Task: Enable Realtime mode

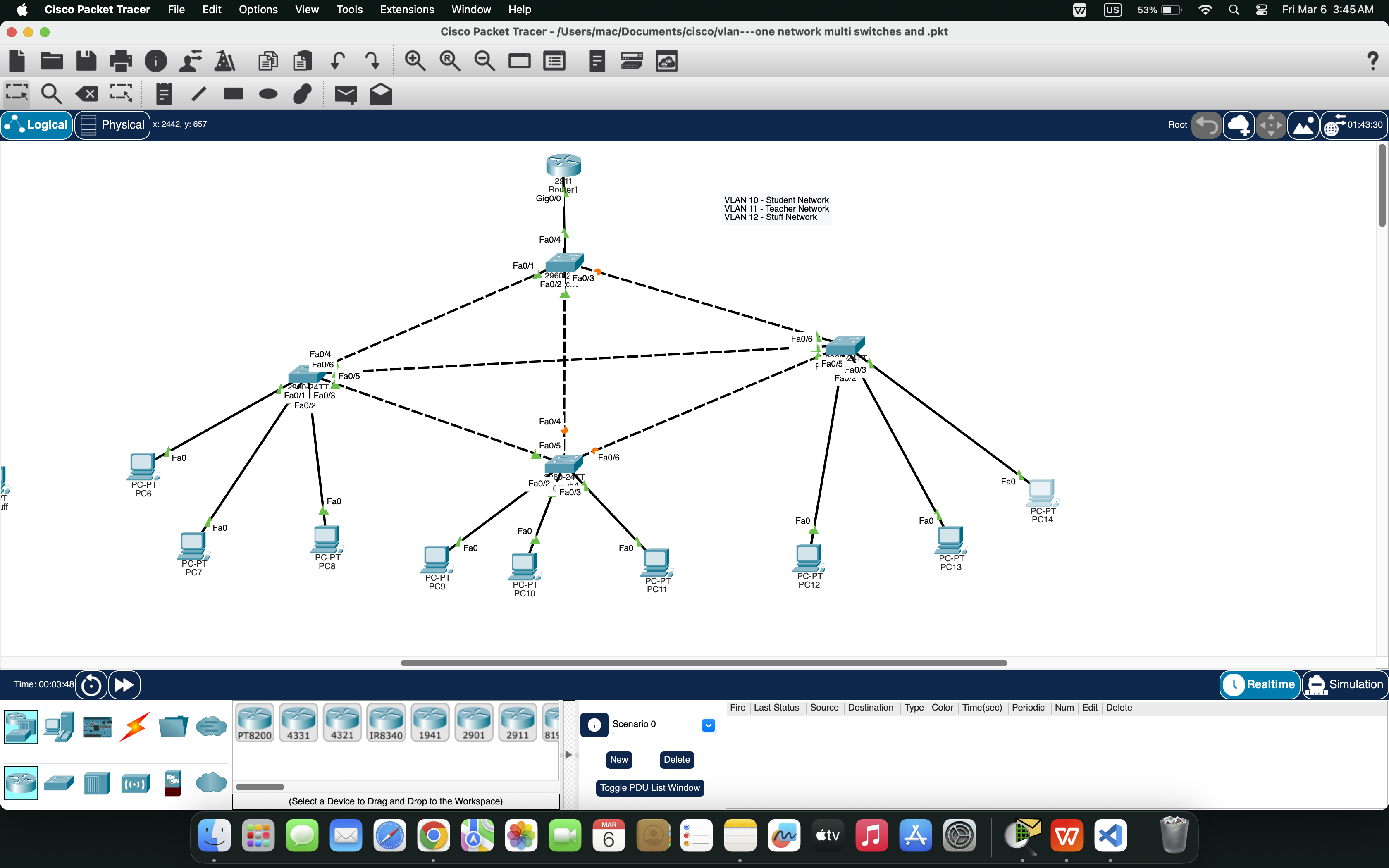Action: click(x=1259, y=684)
